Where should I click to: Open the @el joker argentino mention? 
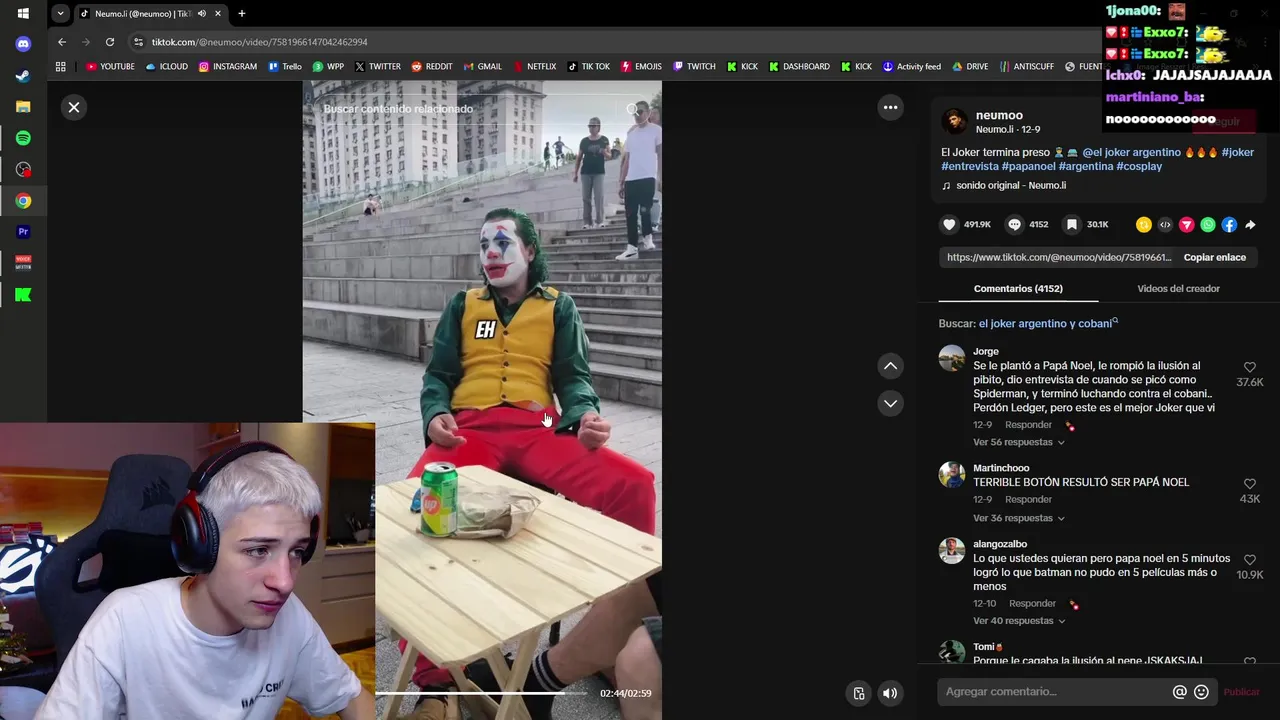[x=1131, y=152]
